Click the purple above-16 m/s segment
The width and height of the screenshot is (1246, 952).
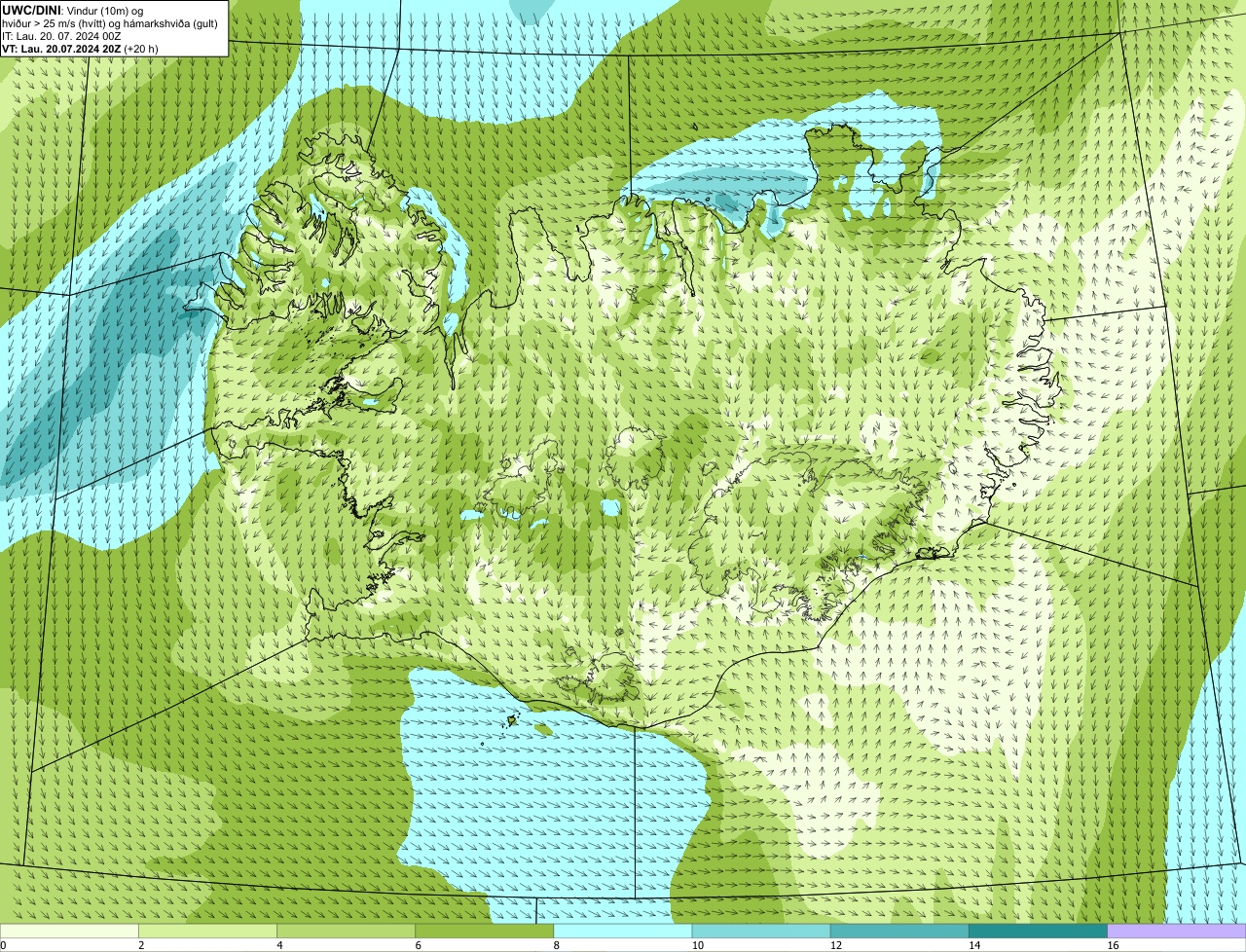pyautogui.click(x=1177, y=931)
